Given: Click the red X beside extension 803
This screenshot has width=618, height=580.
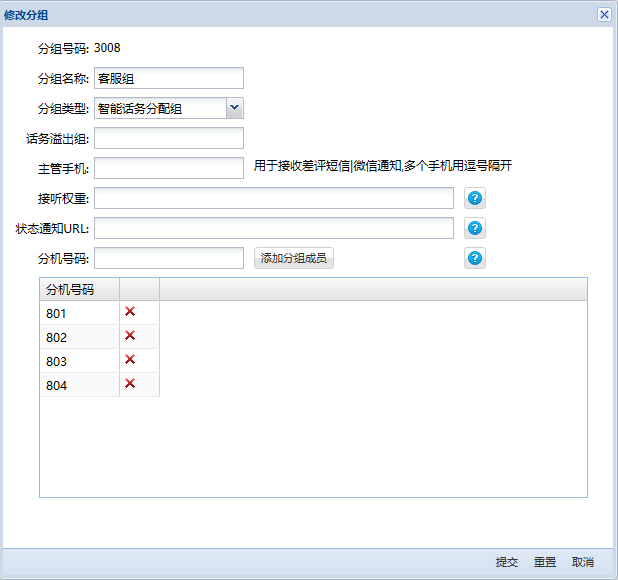Looking at the screenshot, I should click(x=130, y=360).
